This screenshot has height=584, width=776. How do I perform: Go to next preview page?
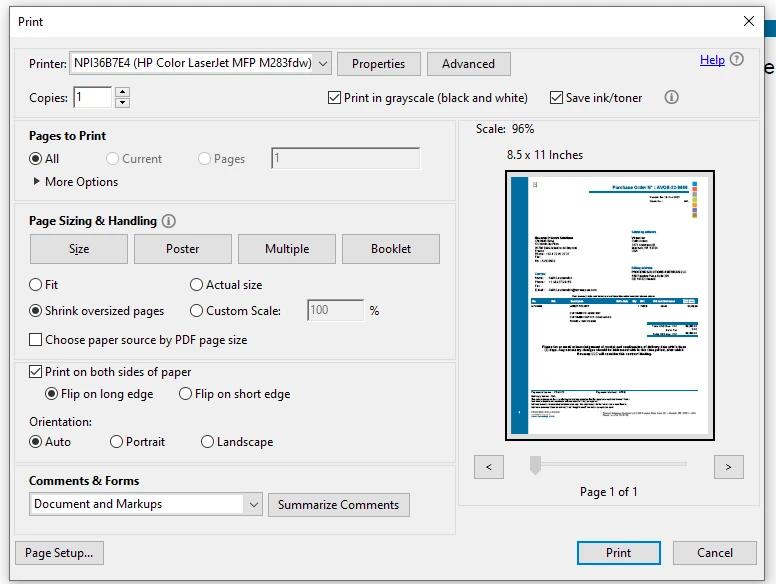click(728, 467)
